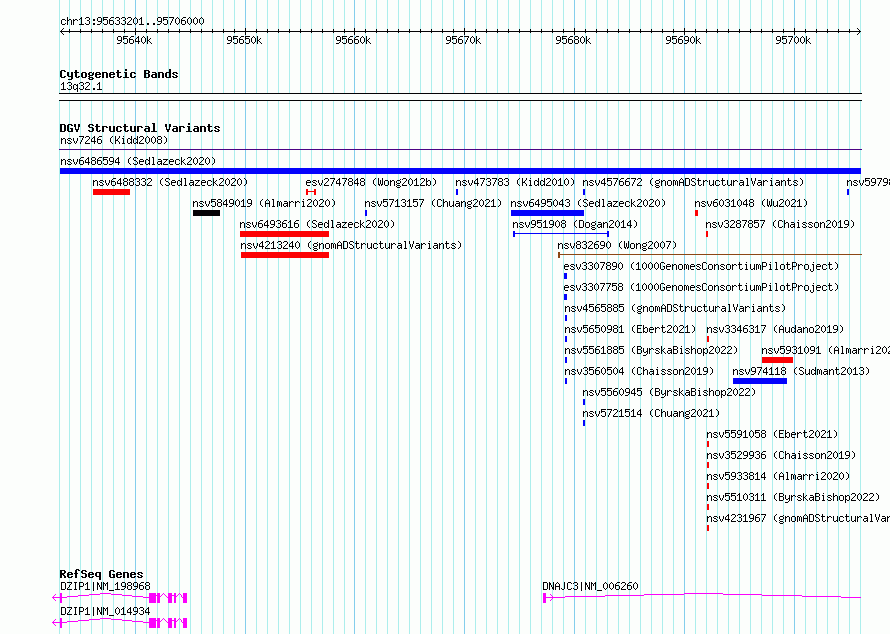Viewport: 890px width, 634px height.
Task: Open the nsv6488332 (Sedlazeck2020) variant label
Action: [170, 182]
